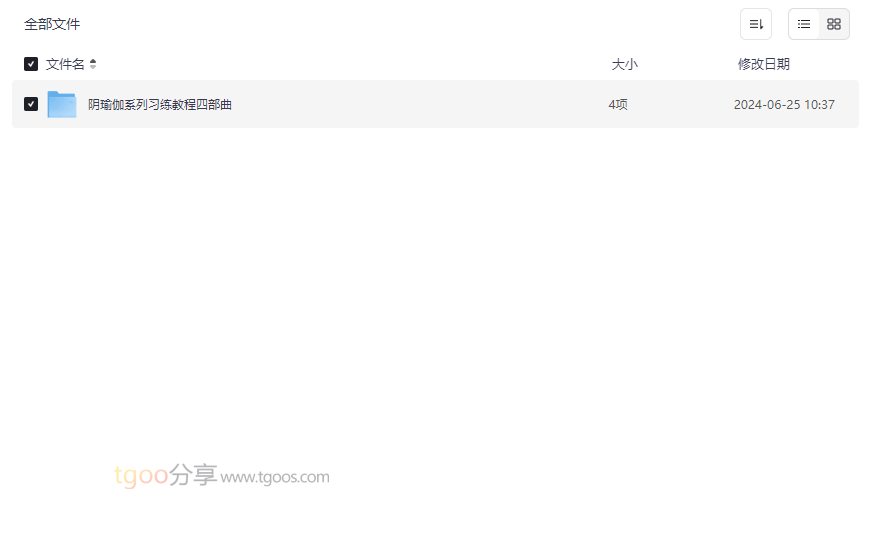Sort files by 文件名 column header
The width and height of the screenshot is (874, 538).
click(x=65, y=64)
